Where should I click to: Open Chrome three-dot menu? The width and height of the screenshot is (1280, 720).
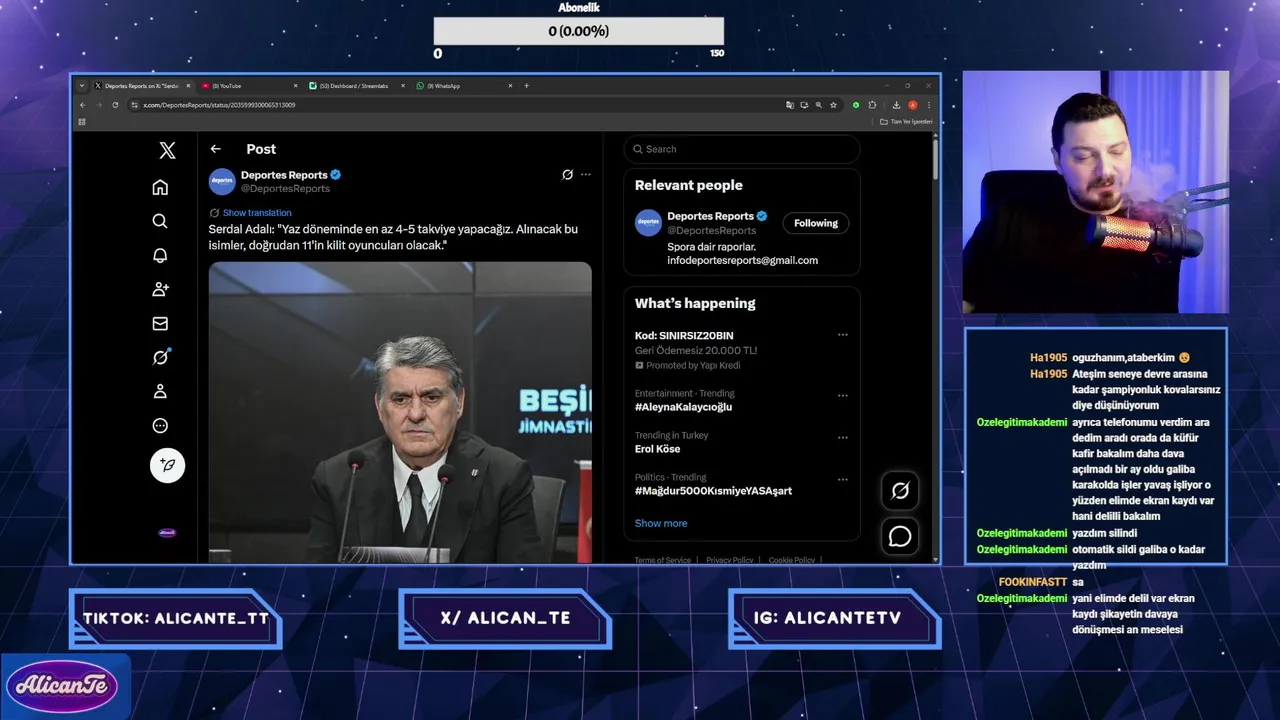[x=929, y=105]
